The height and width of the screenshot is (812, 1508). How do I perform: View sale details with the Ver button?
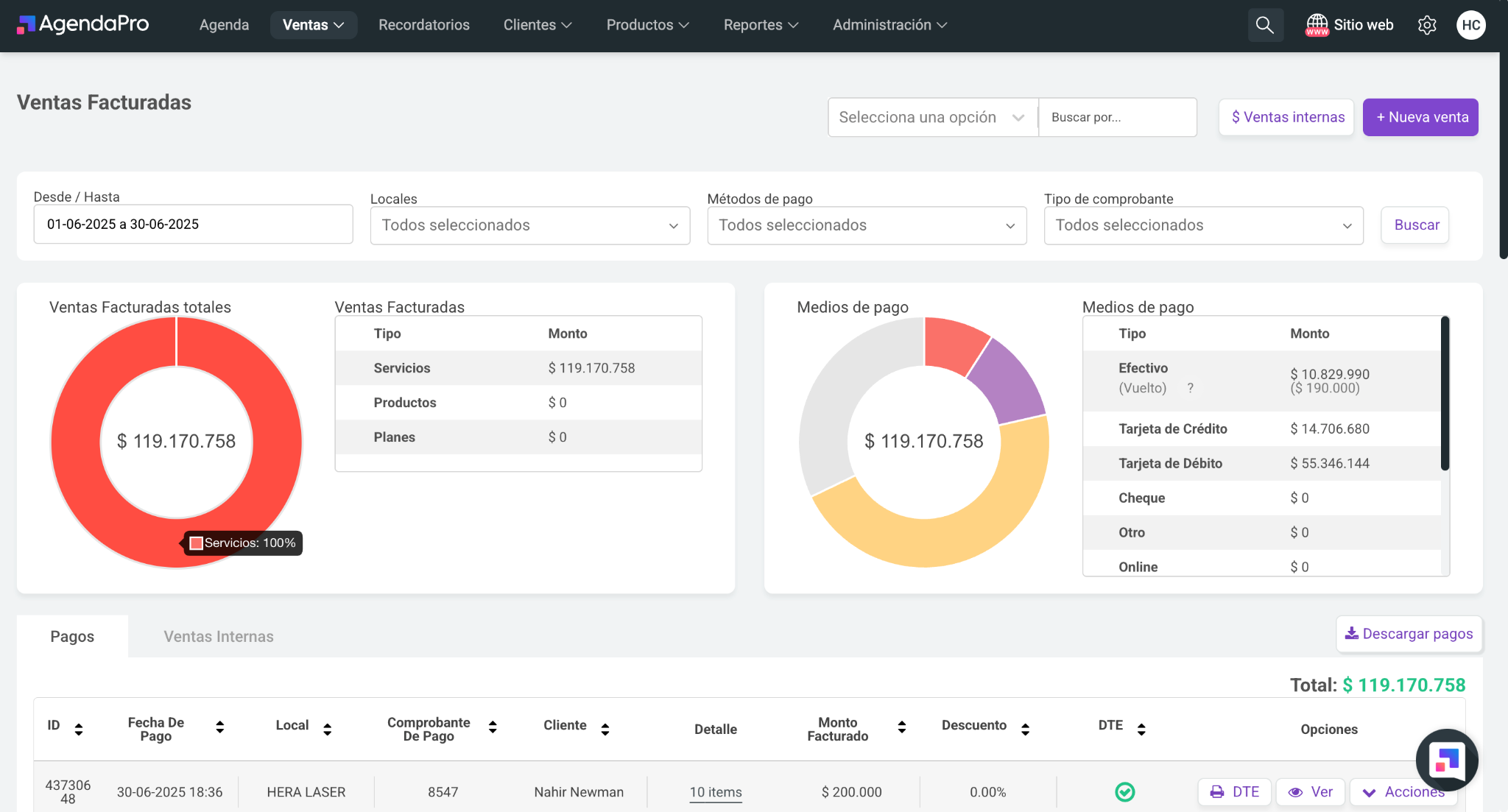click(x=1311, y=792)
